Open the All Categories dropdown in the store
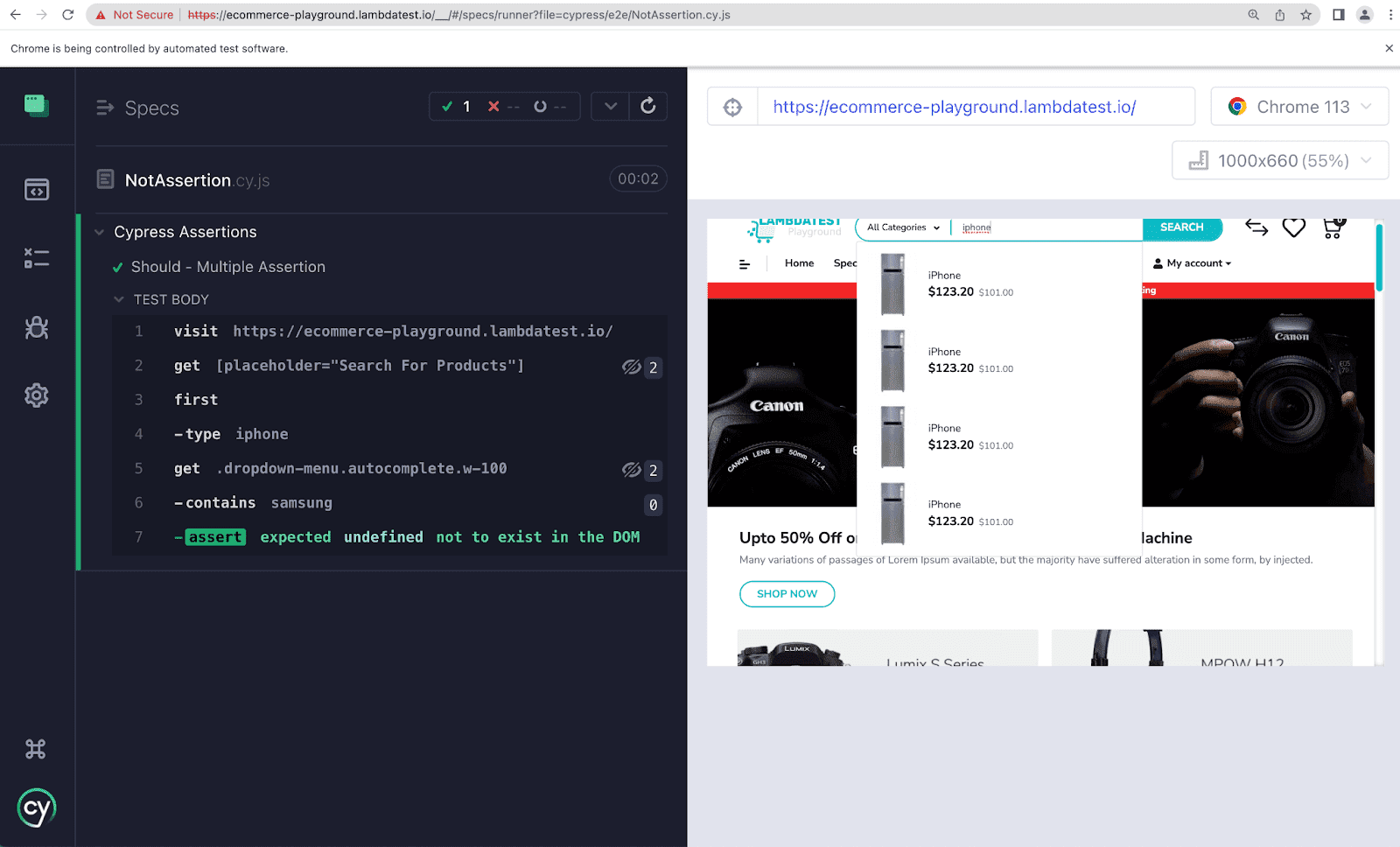 tap(900, 227)
